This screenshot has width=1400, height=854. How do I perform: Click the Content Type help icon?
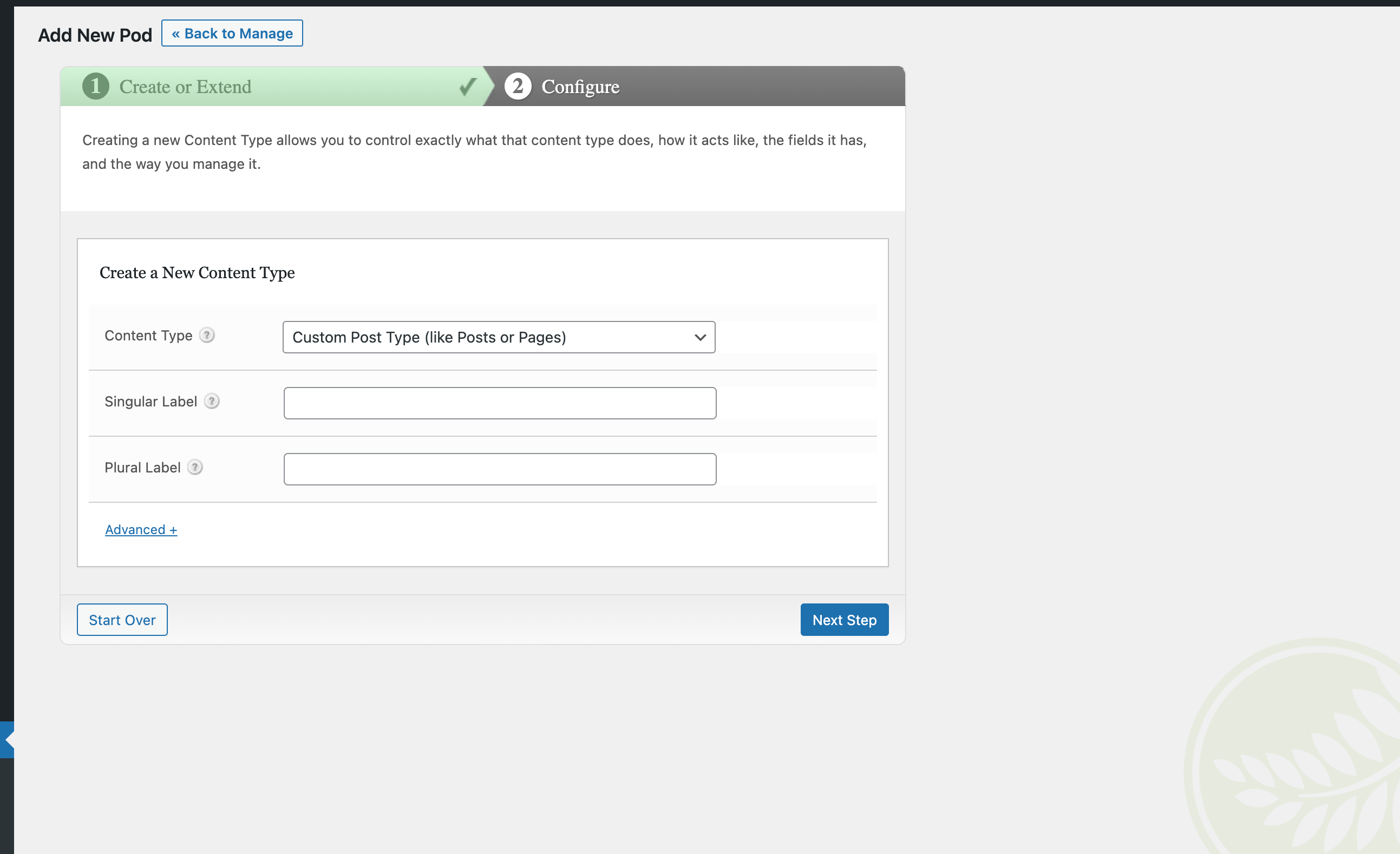[x=207, y=335]
